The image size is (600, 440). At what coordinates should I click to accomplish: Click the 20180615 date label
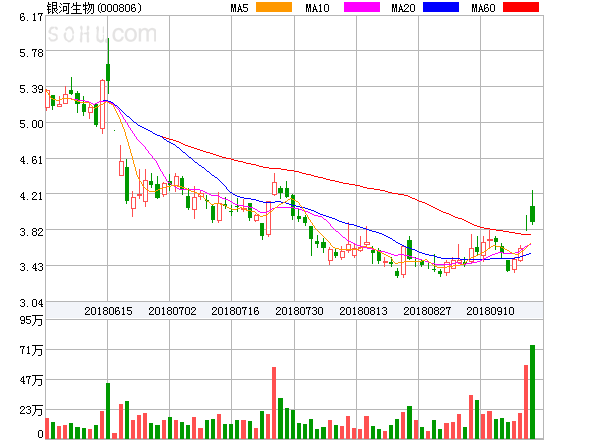(x=107, y=311)
